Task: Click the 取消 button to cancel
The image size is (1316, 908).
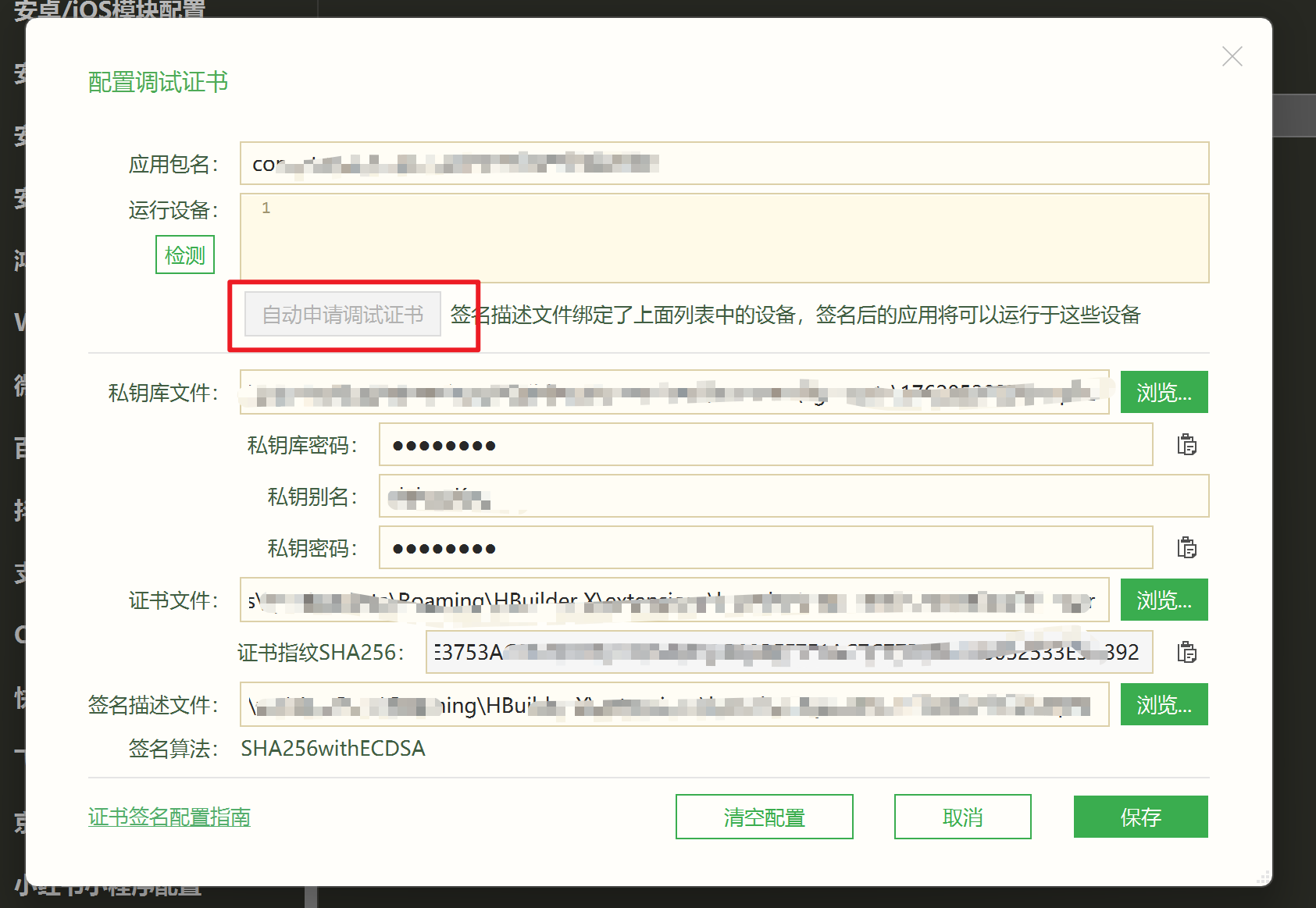Action: (962, 817)
